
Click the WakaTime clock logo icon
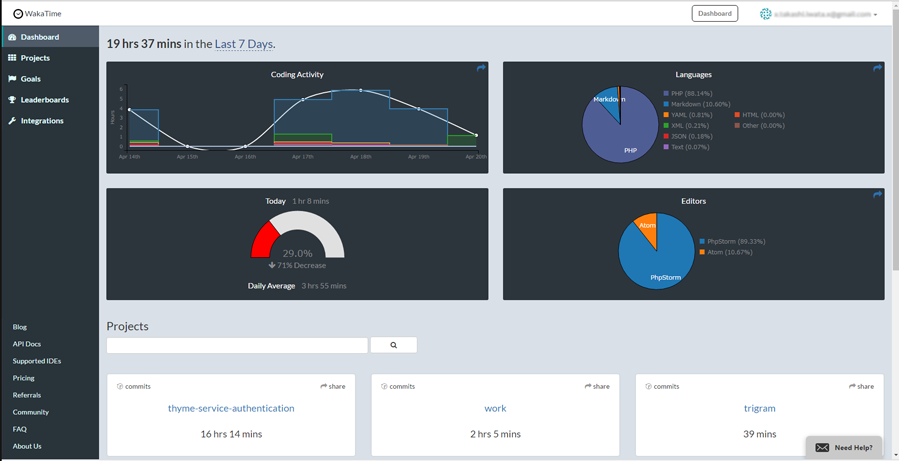(18, 14)
